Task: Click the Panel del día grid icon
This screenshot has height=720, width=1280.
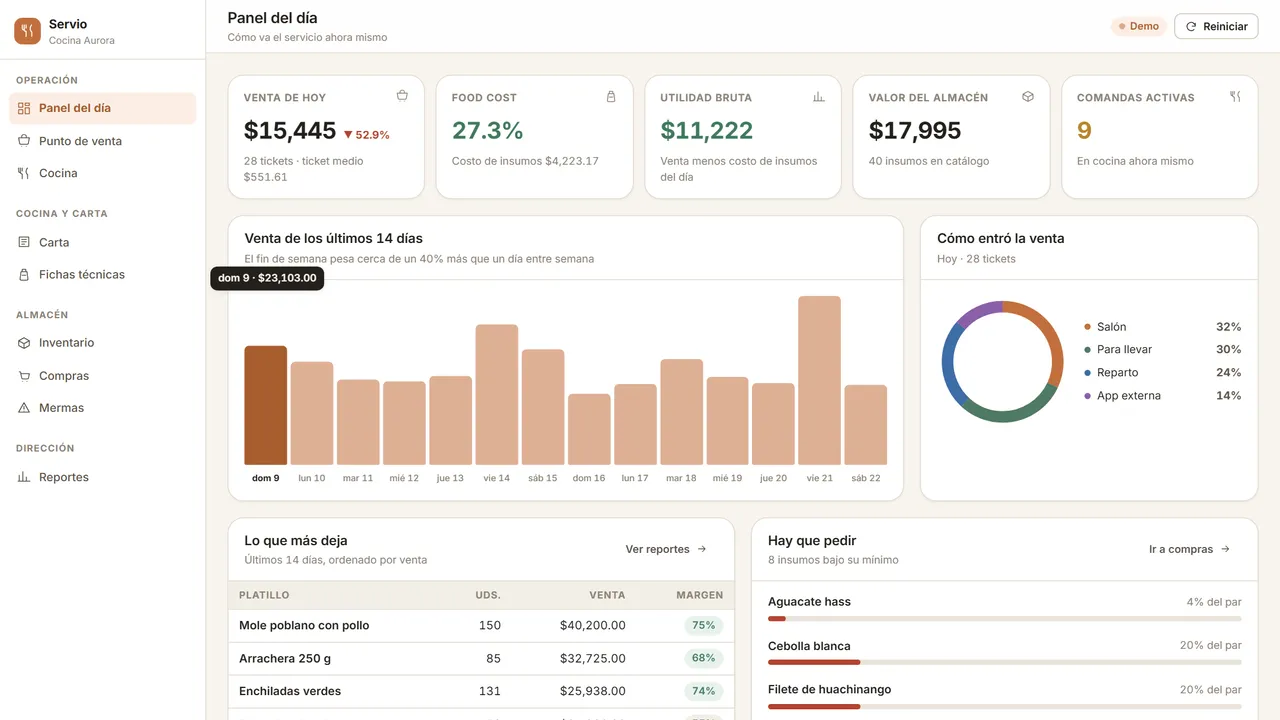Action: (x=24, y=108)
